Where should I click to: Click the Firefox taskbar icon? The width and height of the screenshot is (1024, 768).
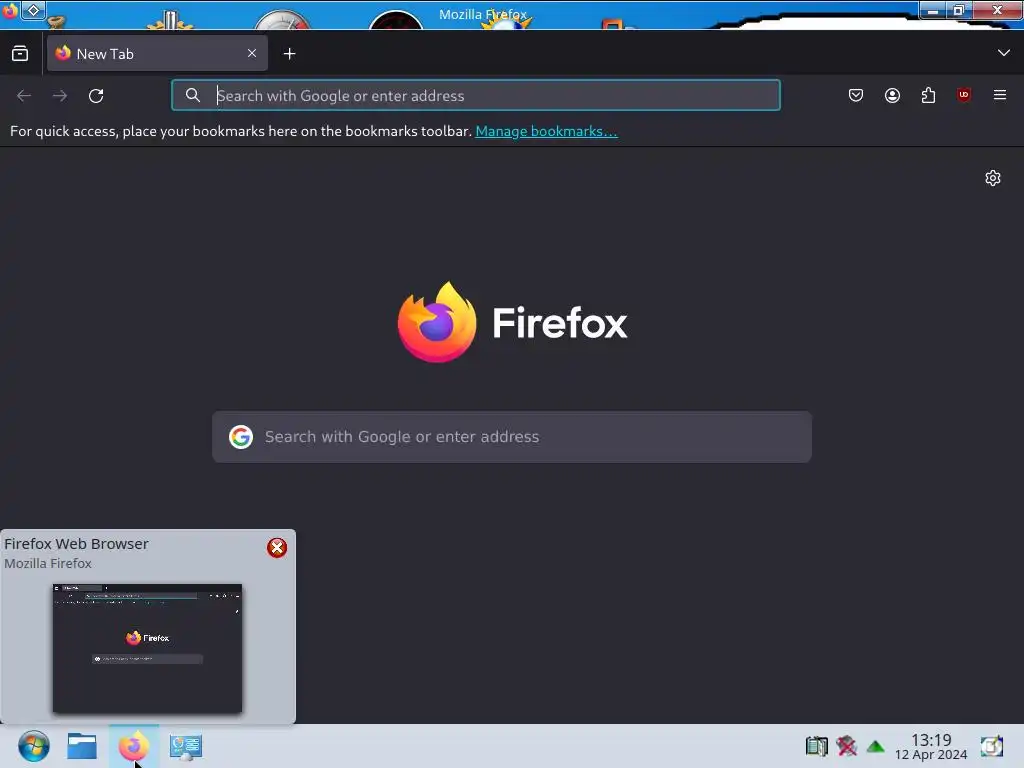pyautogui.click(x=134, y=746)
